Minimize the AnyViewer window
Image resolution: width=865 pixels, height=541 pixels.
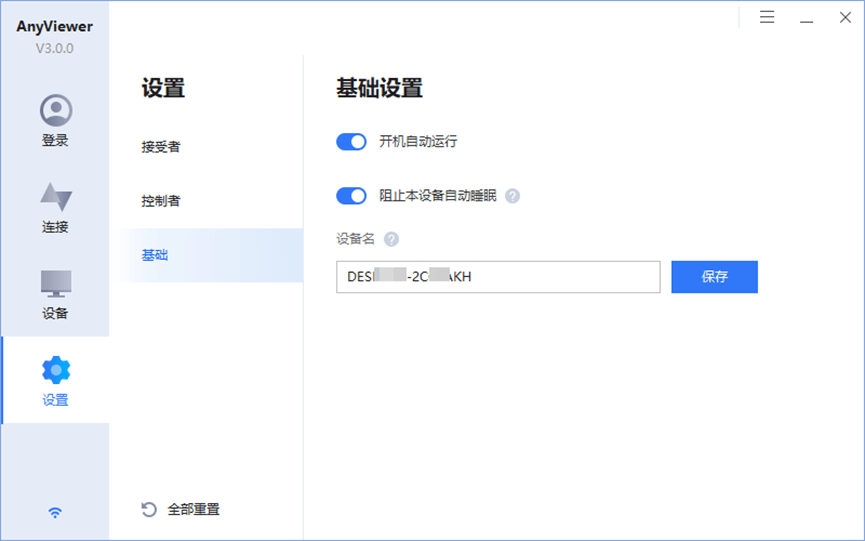tap(806, 17)
